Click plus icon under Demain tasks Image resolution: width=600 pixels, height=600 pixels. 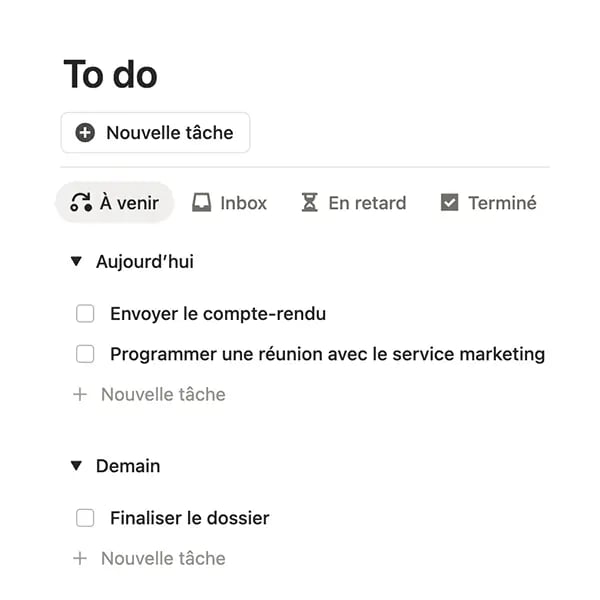[x=80, y=558]
